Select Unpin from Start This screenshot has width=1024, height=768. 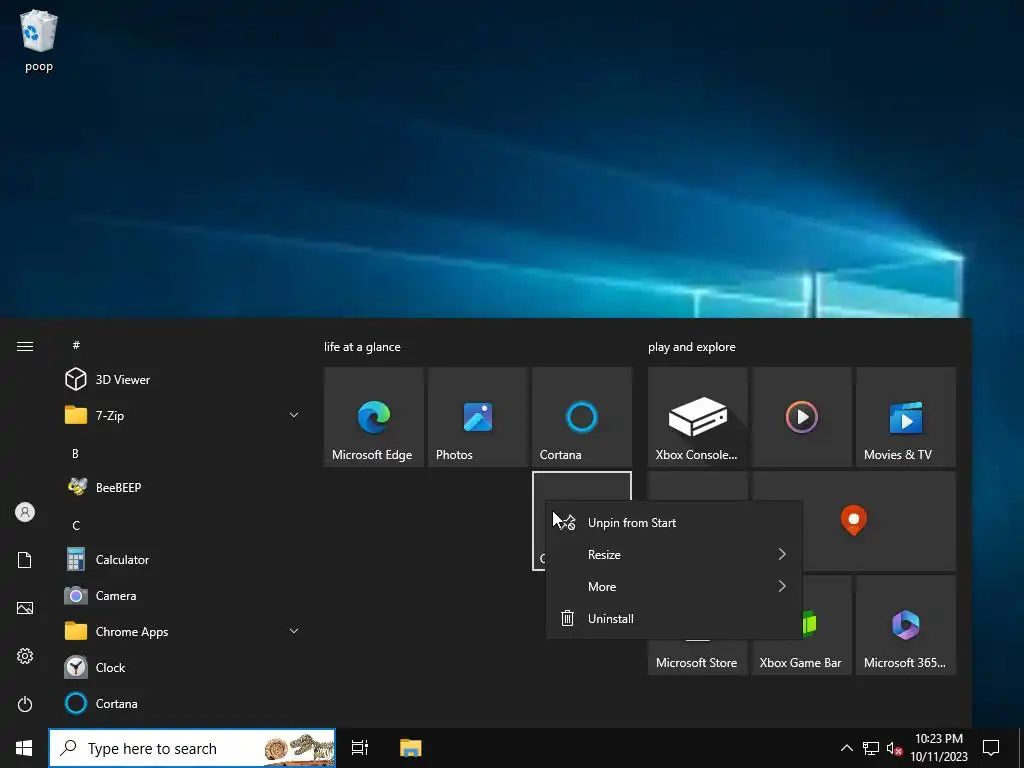pyautogui.click(x=673, y=522)
